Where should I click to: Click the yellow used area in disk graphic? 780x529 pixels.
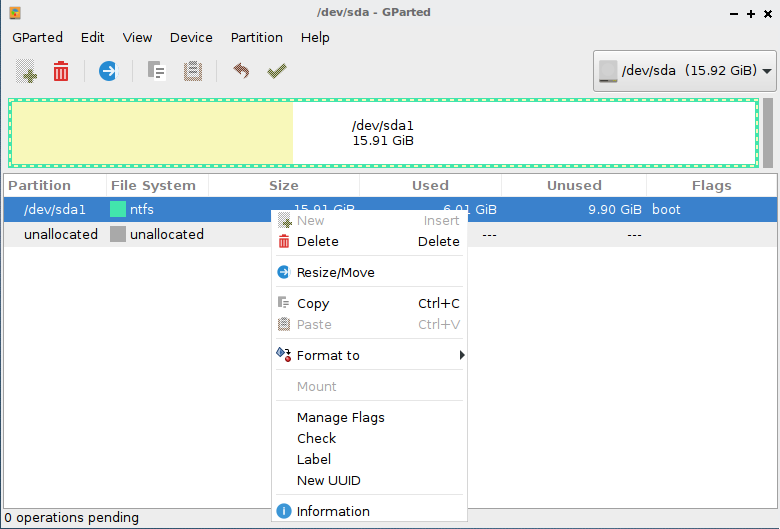(x=152, y=133)
